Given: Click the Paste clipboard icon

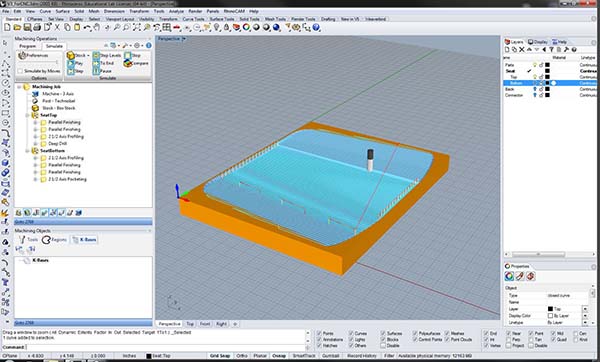Looking at the screenshot, I should pyautogui.click(x=77, y=28).
